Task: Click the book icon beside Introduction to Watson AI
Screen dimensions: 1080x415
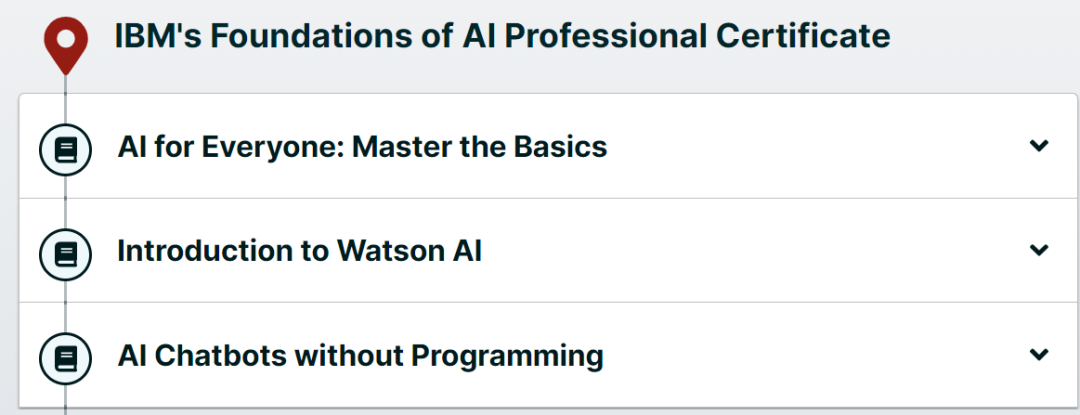Action: coord(65,254)
